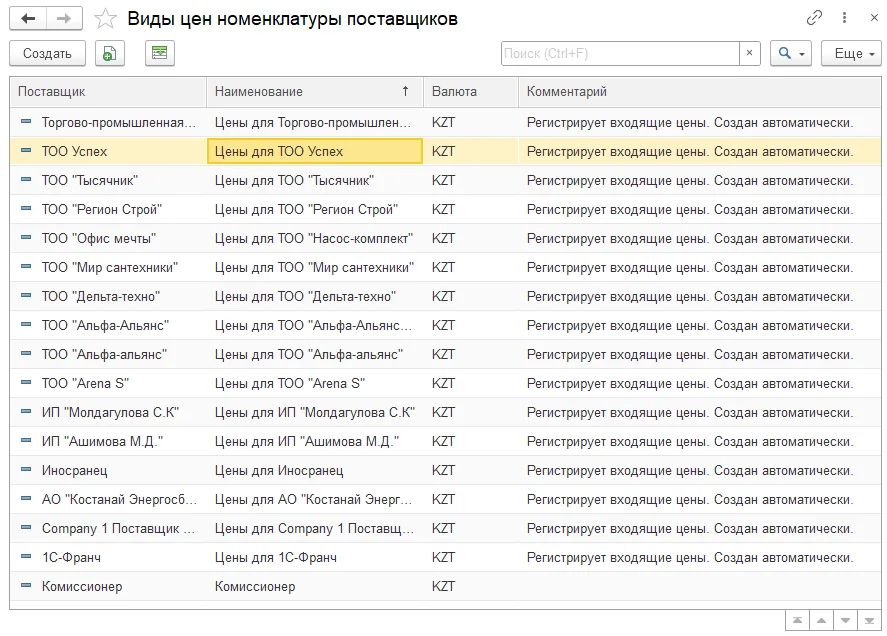Select supplier ТОО "Тысячник"

click(x=90, y=181)
